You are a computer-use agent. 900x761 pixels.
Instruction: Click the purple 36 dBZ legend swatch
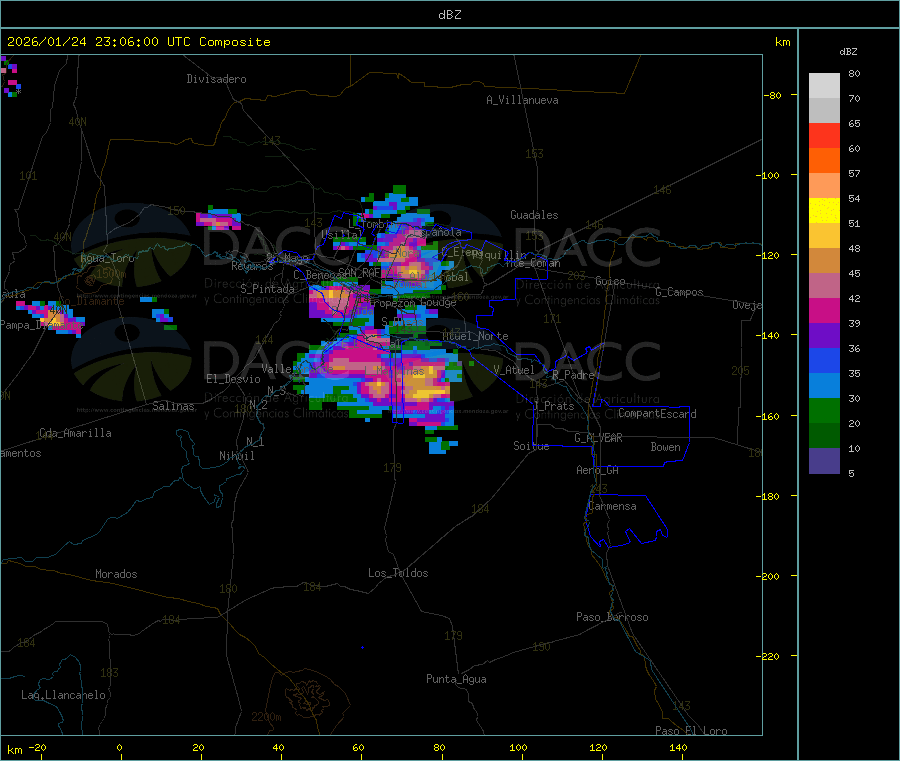pyautogui.click(x=824, y=335)
